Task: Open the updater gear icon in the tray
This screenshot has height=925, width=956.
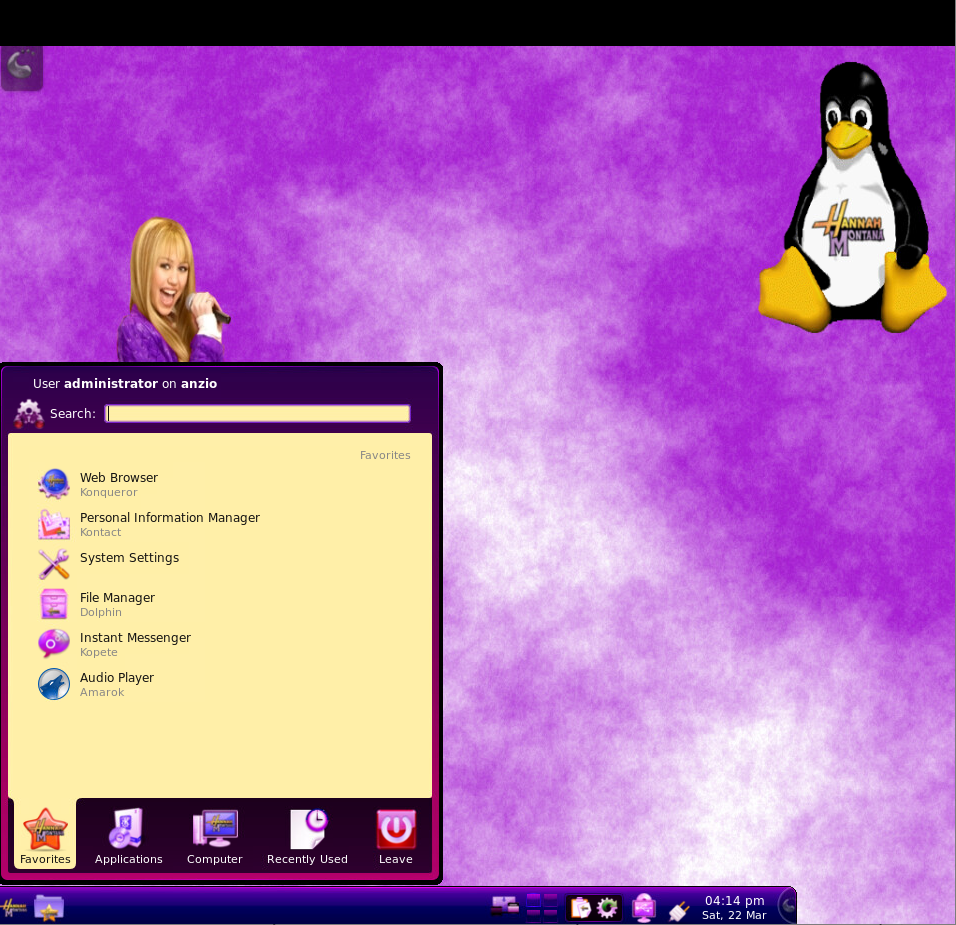Action: pyautogui.click(x=608, y=907)
